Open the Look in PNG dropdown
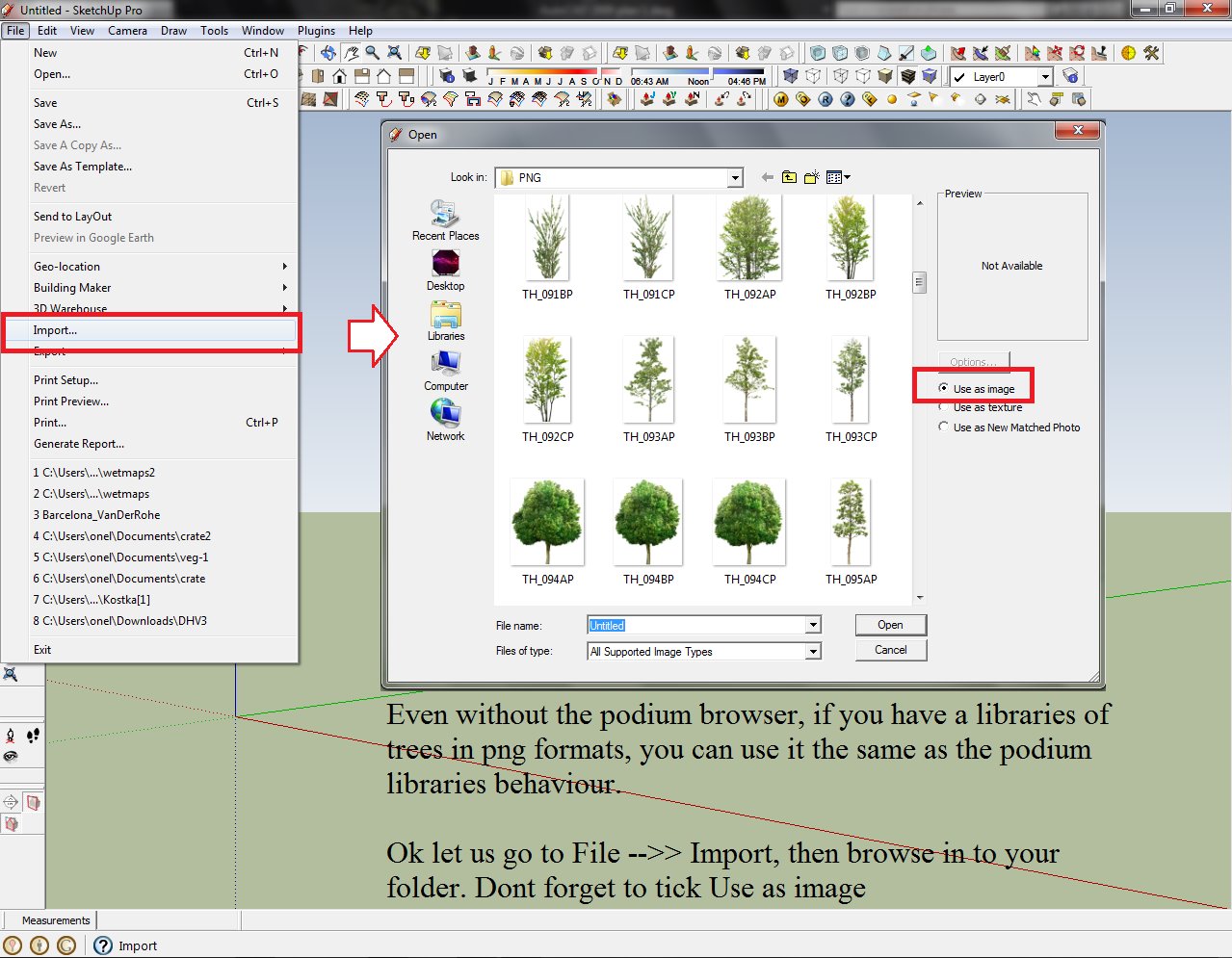The width and height of the screenshot is (1232, 958). tap(735, 177)
